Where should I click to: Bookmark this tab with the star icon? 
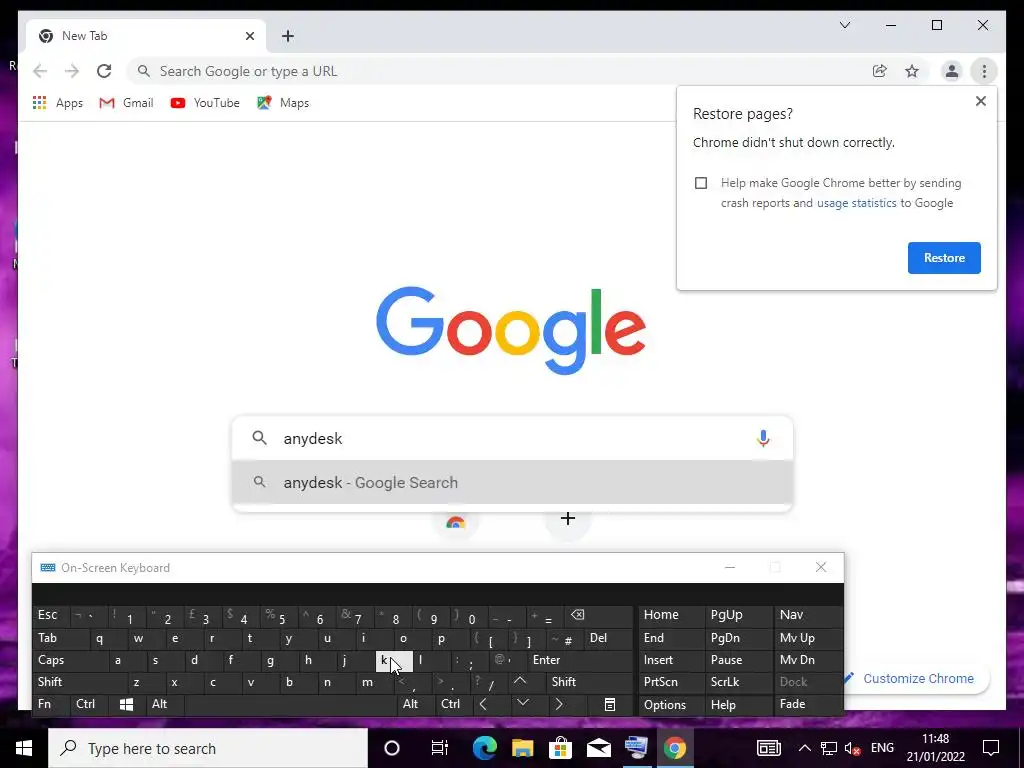(x=912, y=71)
